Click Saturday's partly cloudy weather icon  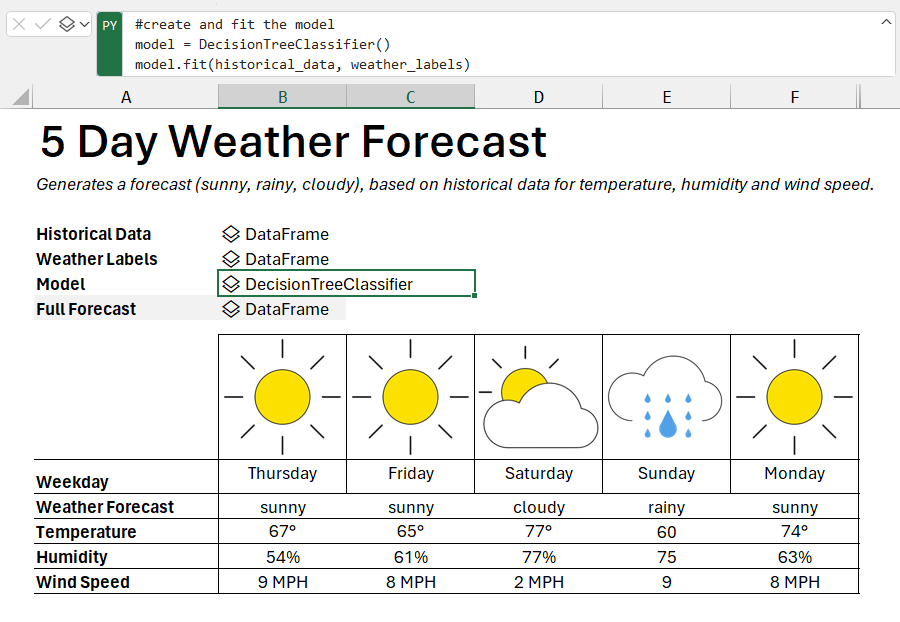(x=538, y=397)
